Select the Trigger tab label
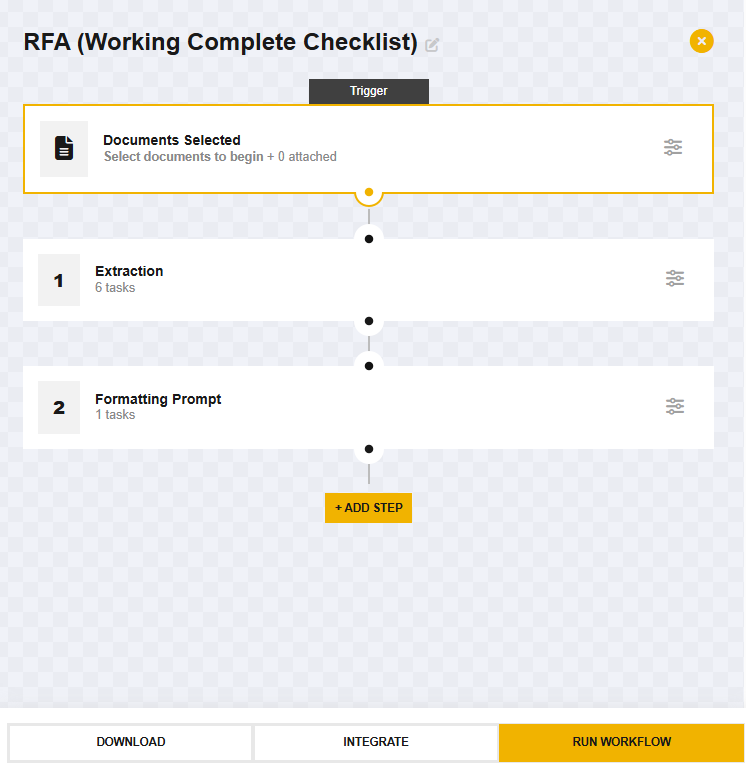Viewport: 746px width, 764px height. tap(368, 91)
